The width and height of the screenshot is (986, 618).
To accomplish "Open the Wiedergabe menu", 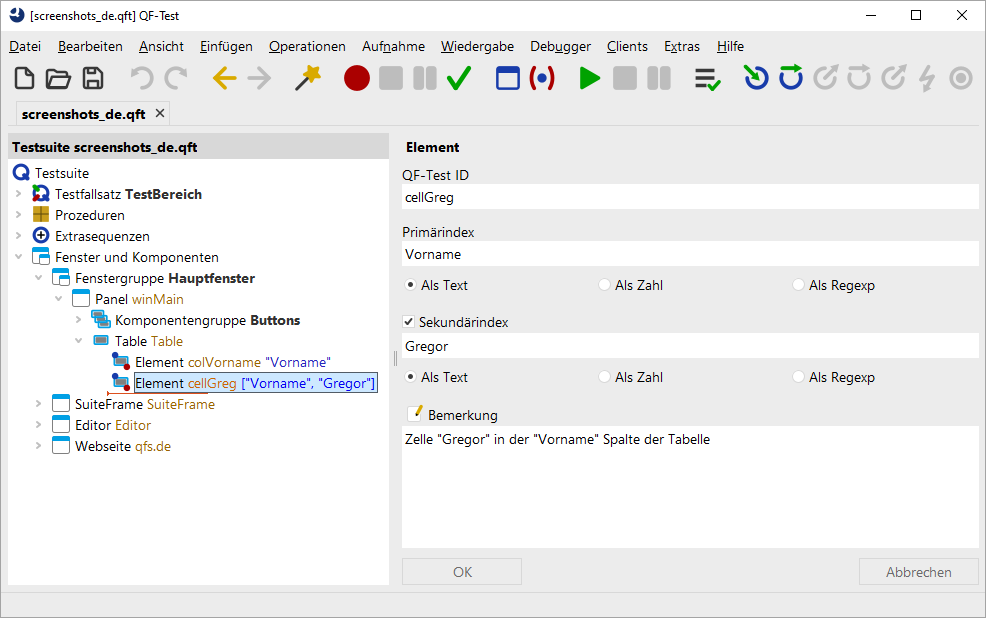I will pos(477,47).
